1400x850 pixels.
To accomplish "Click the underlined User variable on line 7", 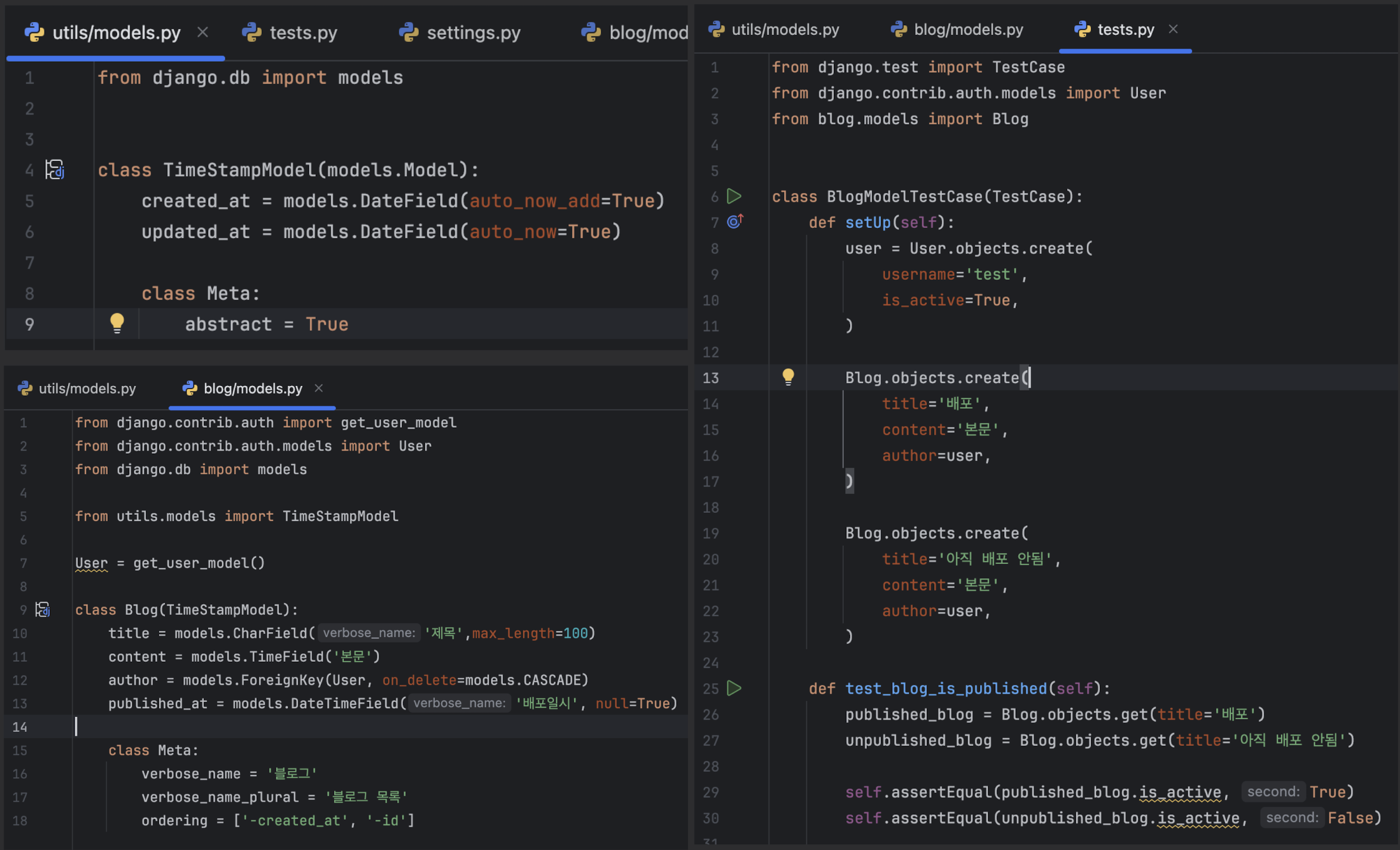I will tap(91, 563).
